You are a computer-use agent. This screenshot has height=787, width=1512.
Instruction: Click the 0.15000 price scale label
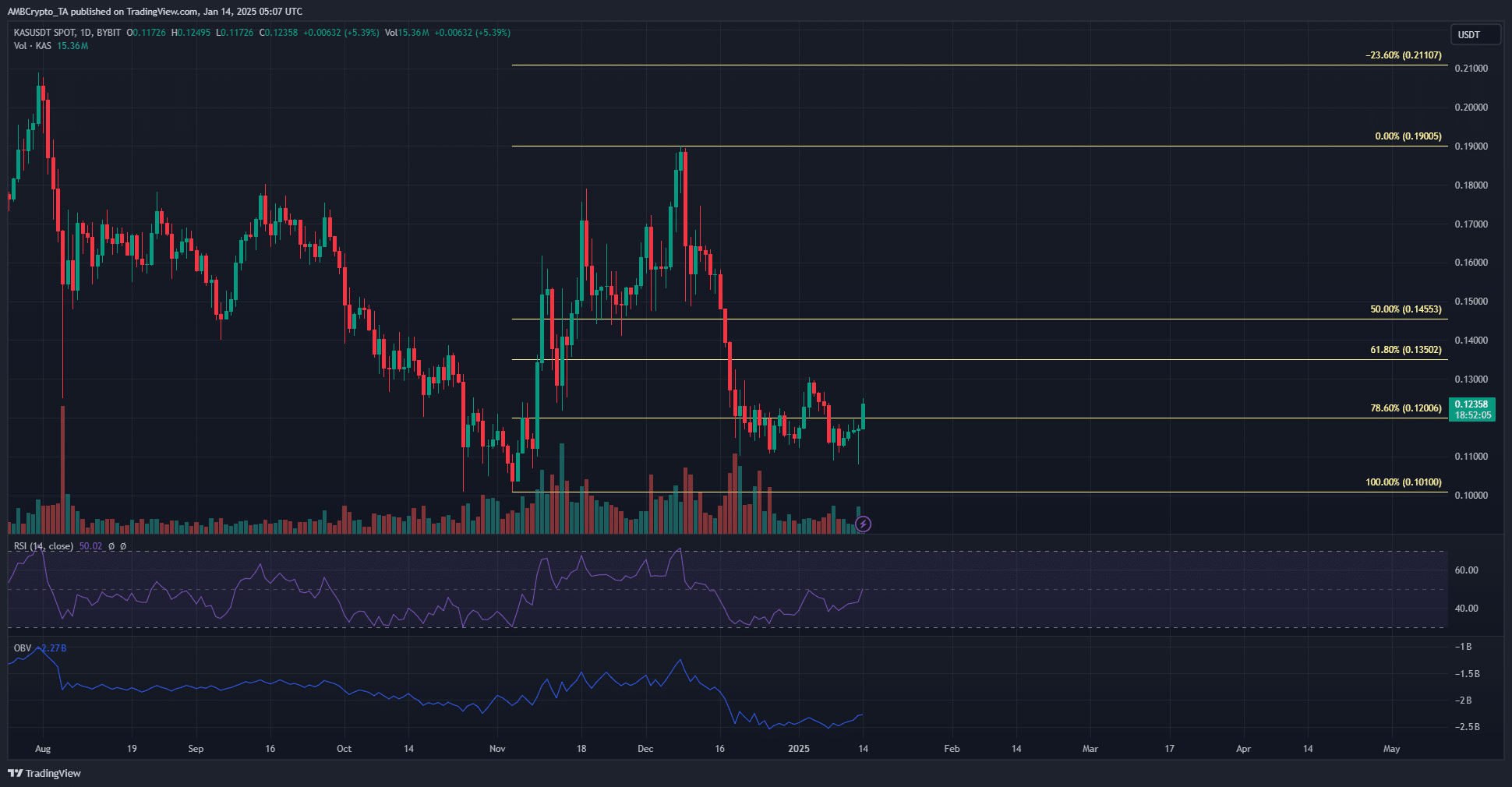pos(1471,302)
